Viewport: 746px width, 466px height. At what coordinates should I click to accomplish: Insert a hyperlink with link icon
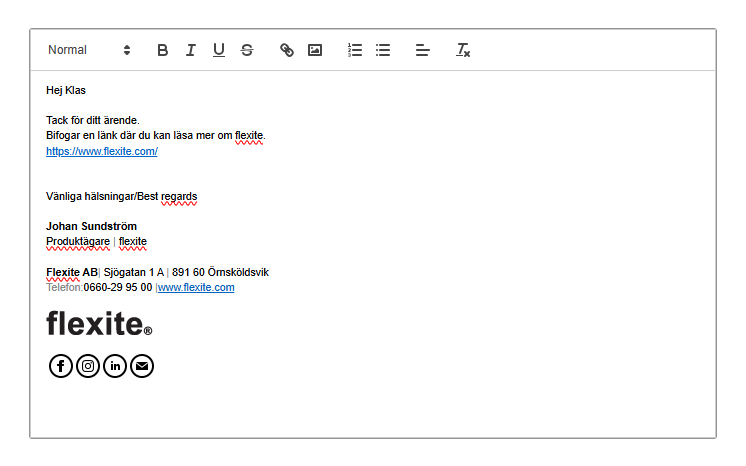point(286,50)
